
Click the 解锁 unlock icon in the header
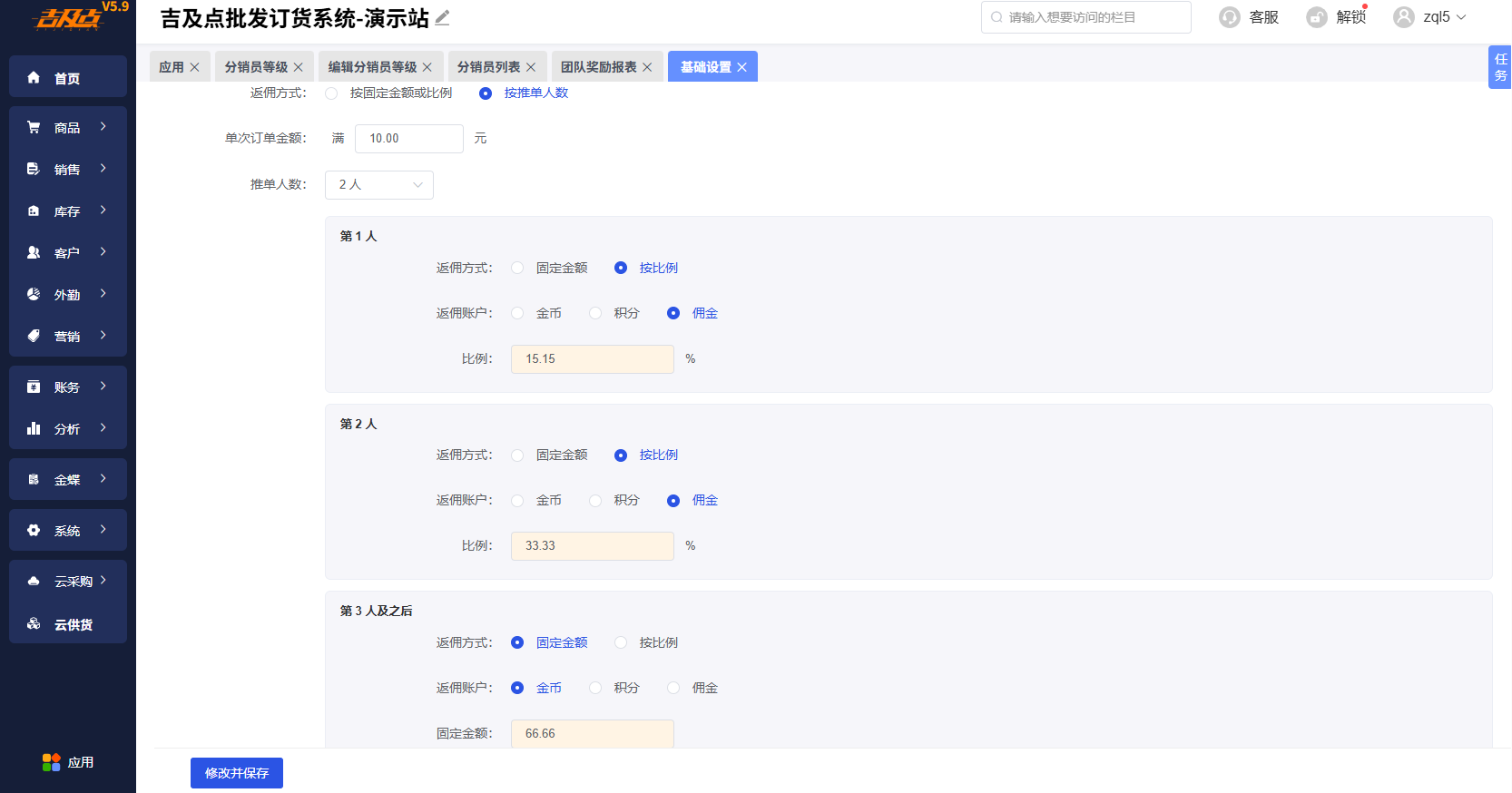[1316, 17]
